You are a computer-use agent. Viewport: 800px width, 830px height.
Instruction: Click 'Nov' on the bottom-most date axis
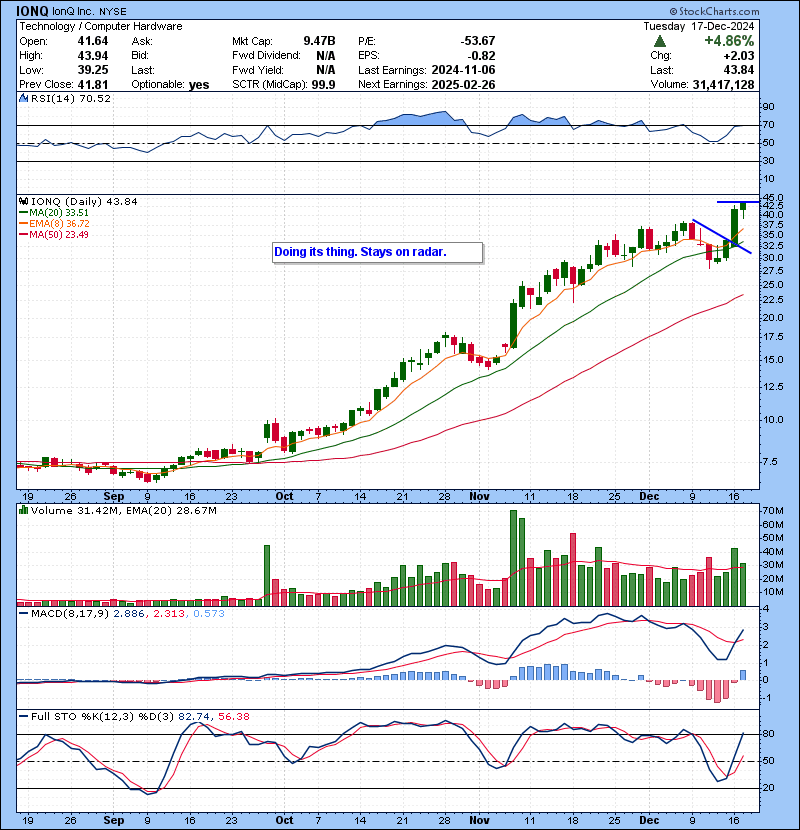pos(479,820)
